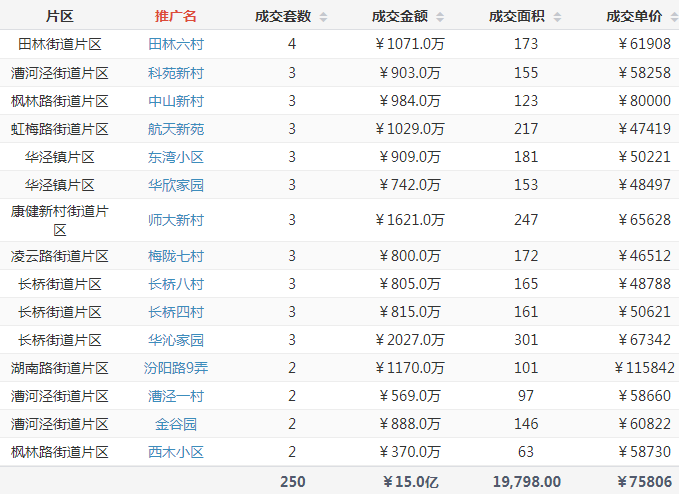Click the ￥80000 unit price cell
This screenshot has height=494, width=679.
(x=644, y=101)
